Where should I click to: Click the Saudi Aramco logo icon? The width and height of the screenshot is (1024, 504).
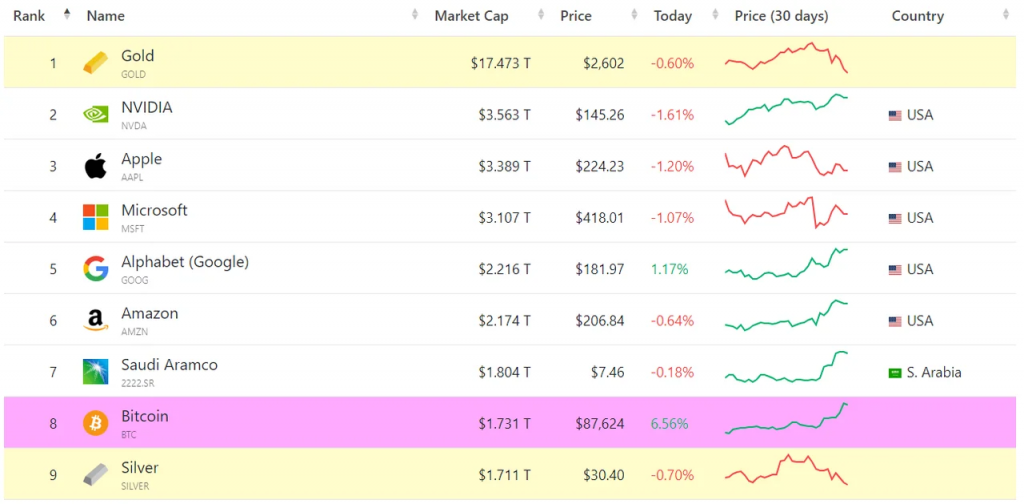(x=96, y=372)
